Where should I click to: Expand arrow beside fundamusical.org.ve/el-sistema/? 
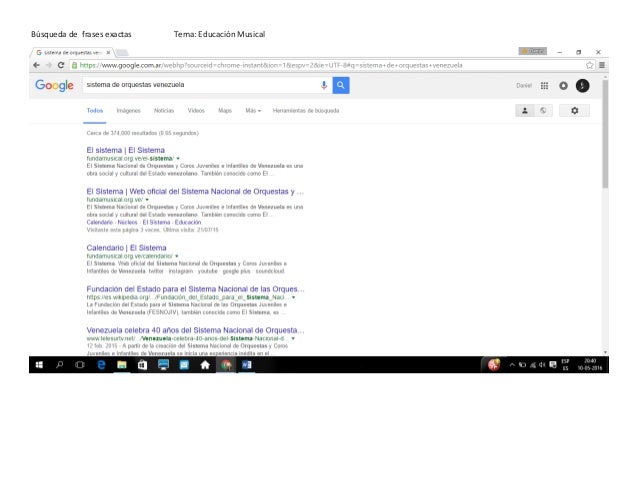click(178, 159)
